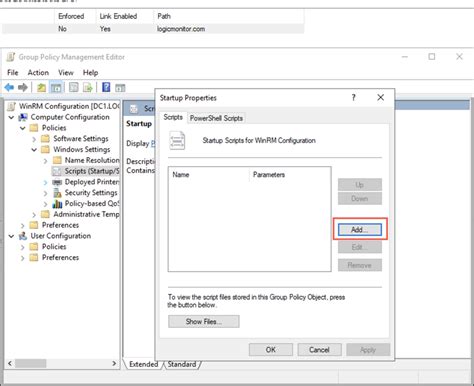Collapse the Windows Settings node
Image resolution: width=474 pixels, height=386 pixels.
34,150
